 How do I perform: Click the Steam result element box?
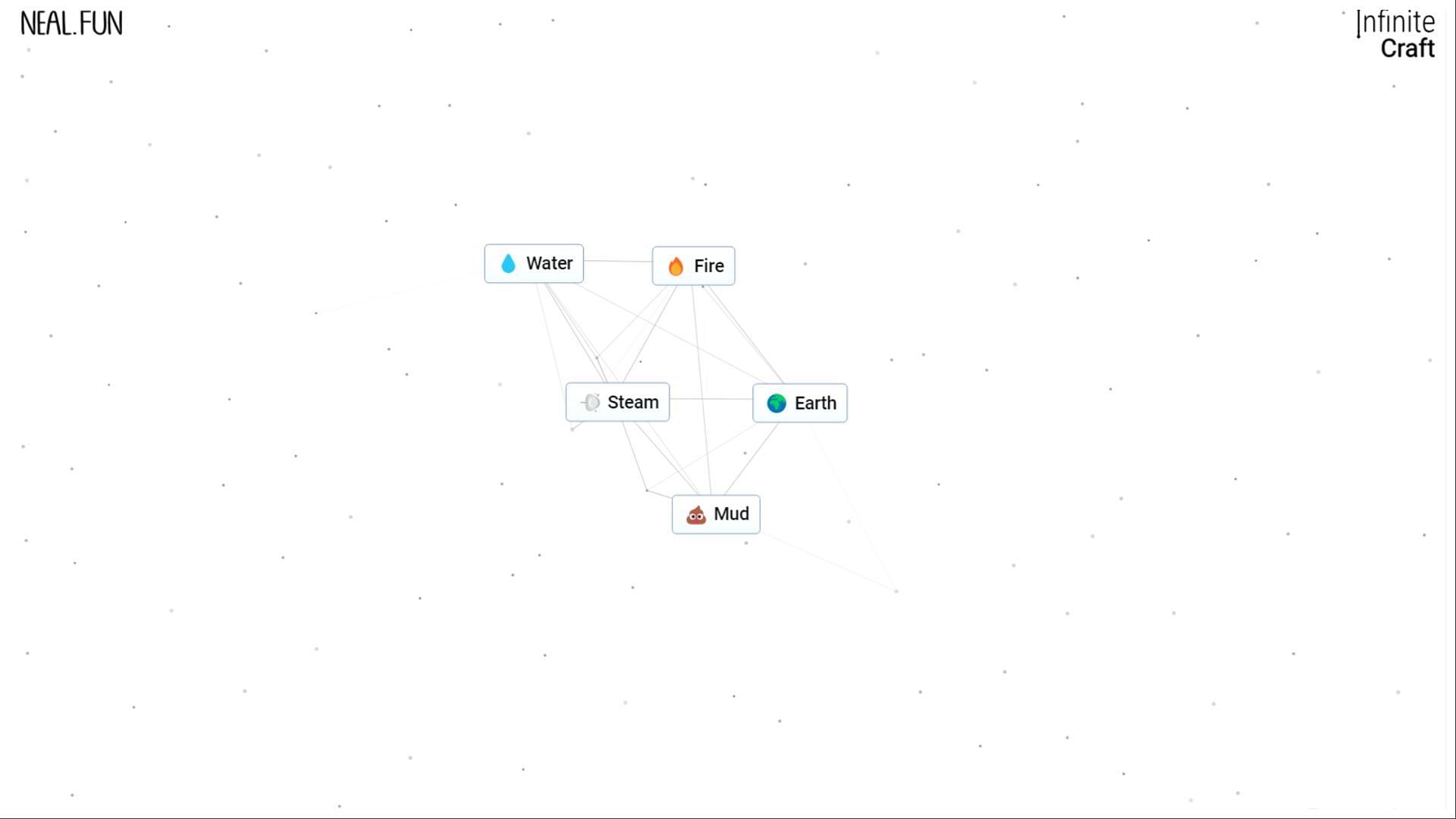pos(617,402)
